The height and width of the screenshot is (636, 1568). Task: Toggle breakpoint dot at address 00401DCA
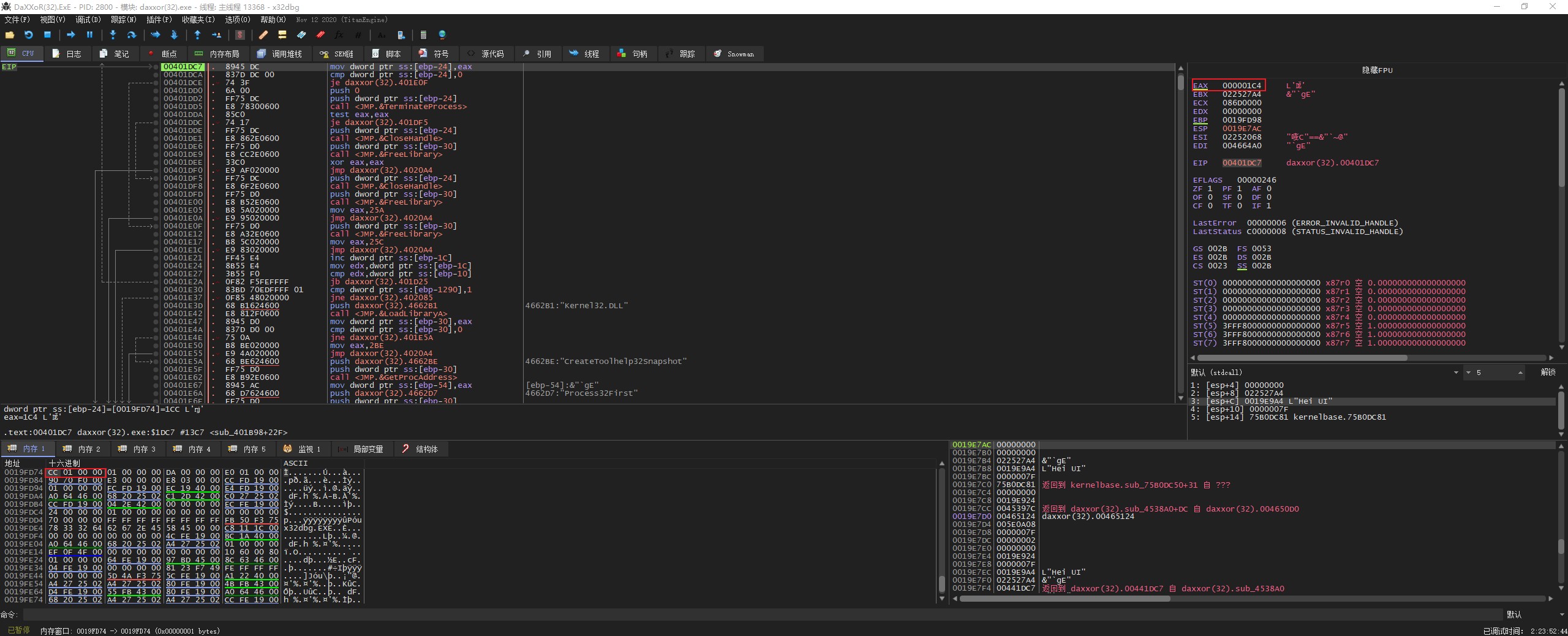click(x=156, y=75)
